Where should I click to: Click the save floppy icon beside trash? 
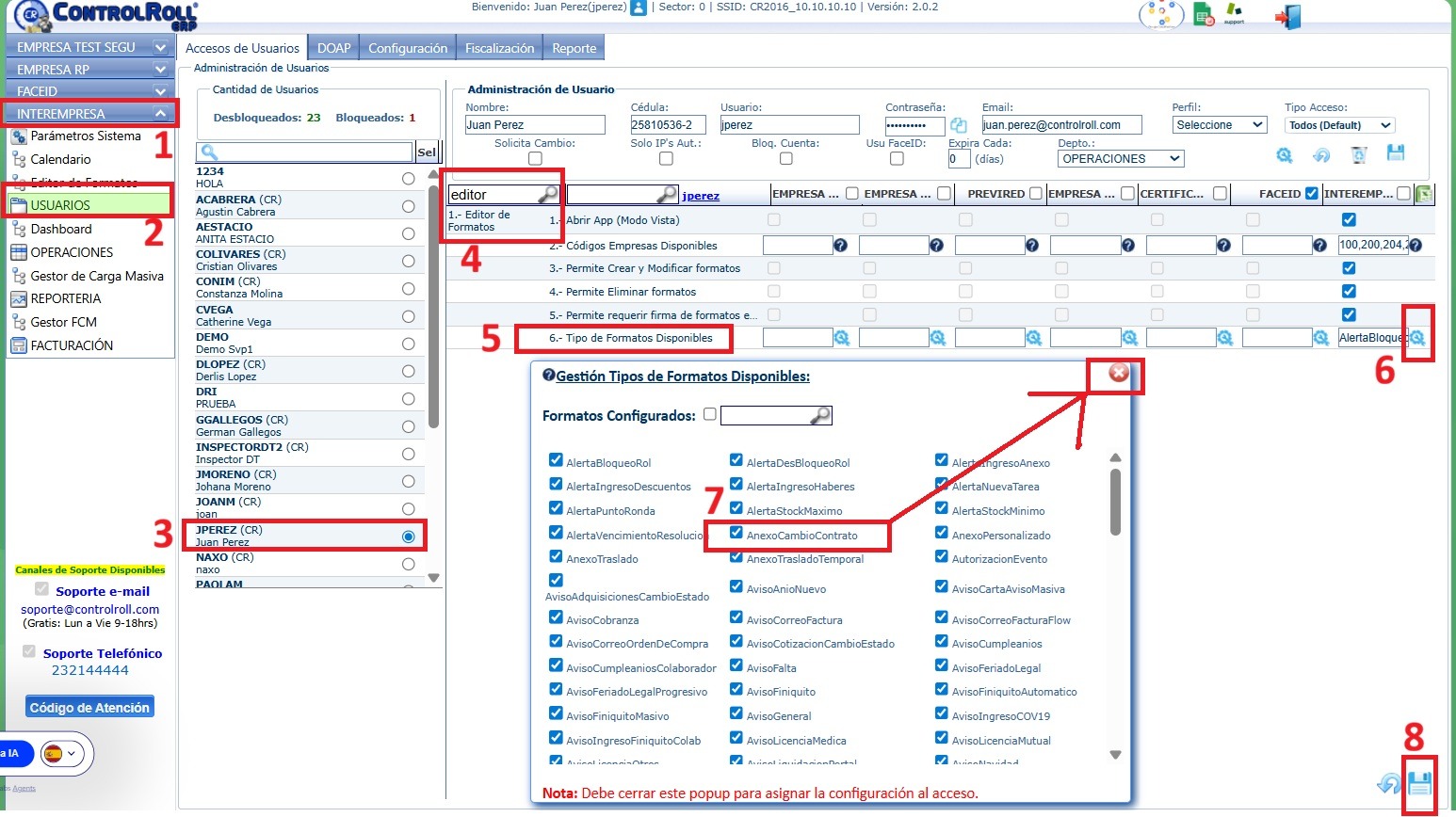tap(1396, 153)
